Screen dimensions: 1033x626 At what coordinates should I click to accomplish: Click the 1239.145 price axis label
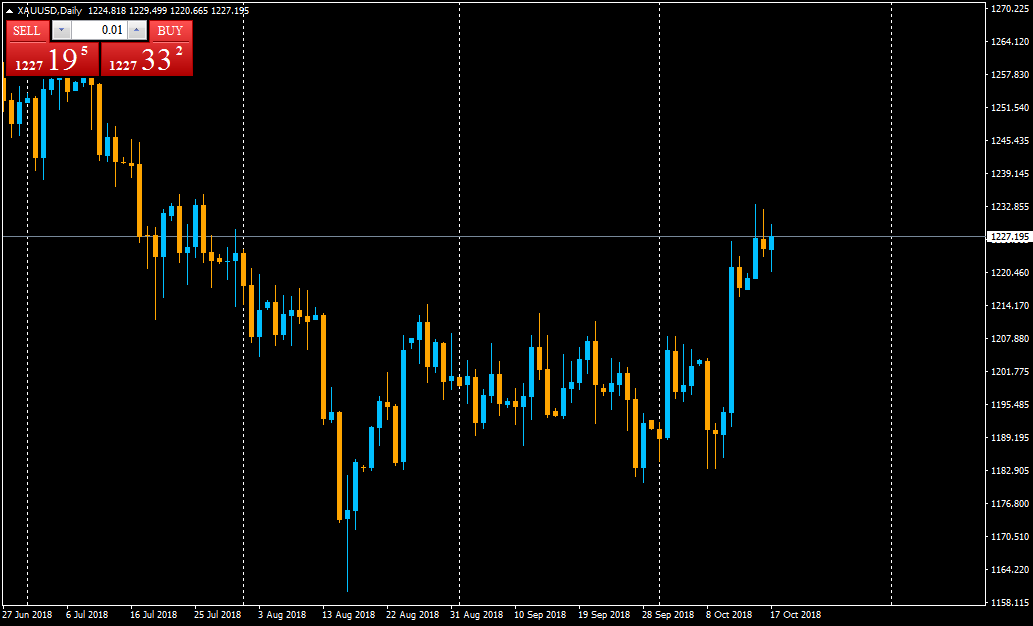(x=1010, y=173)
